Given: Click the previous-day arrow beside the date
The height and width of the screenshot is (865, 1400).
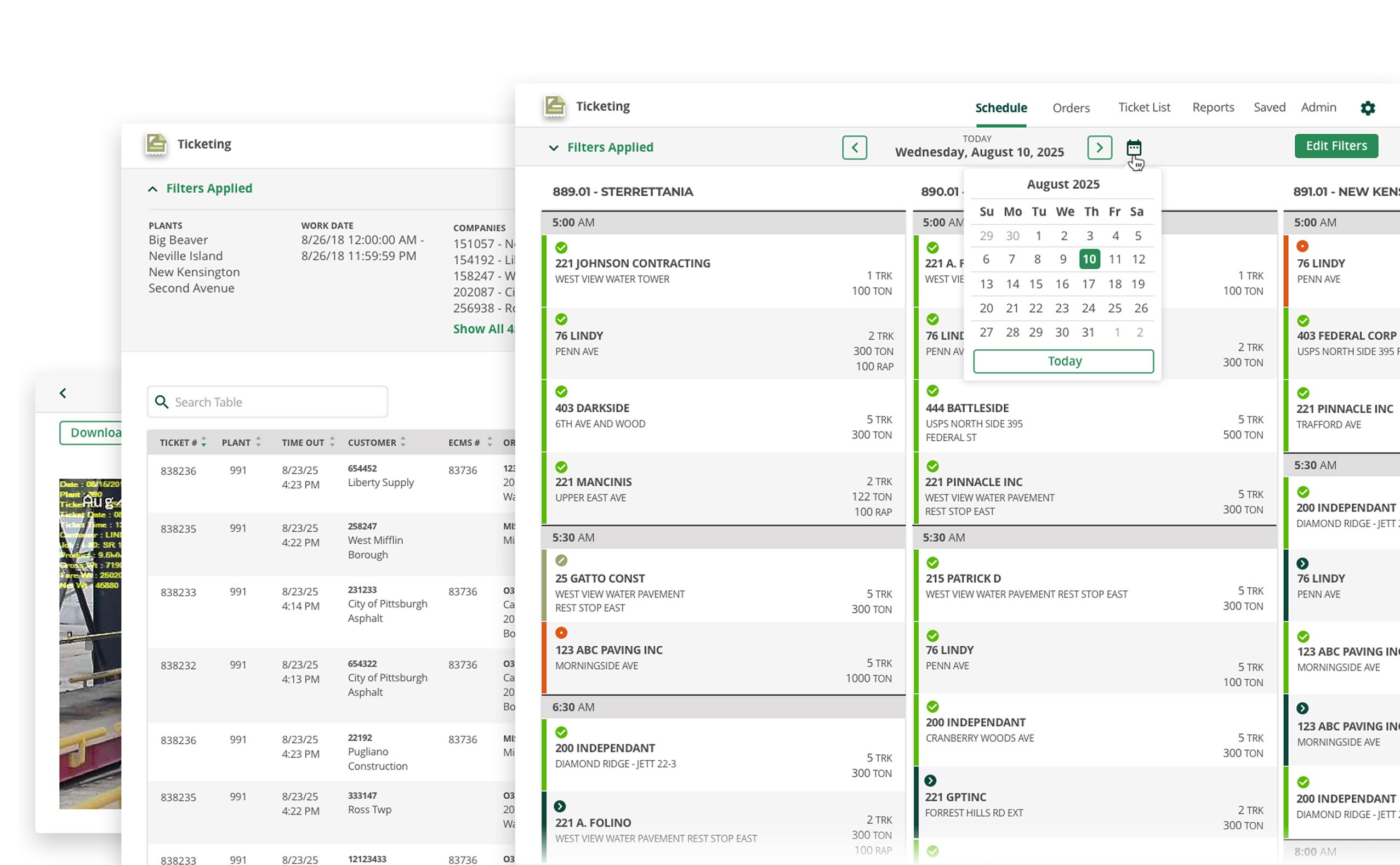Looking at the screenshot, I should (854, 147).
